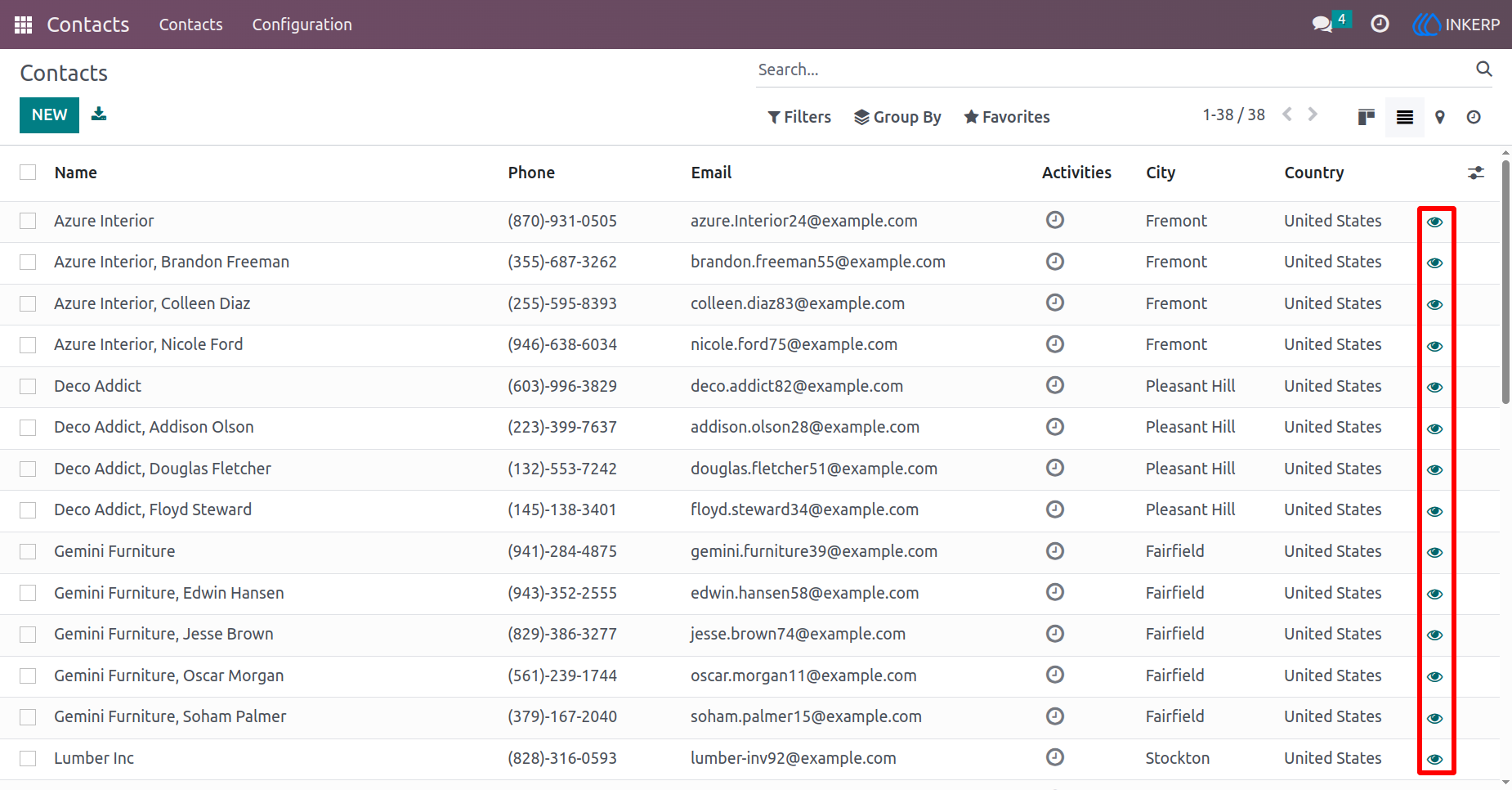Open the apps grid menu
This screenshot has height=790, width=1512.
(23, 25)
